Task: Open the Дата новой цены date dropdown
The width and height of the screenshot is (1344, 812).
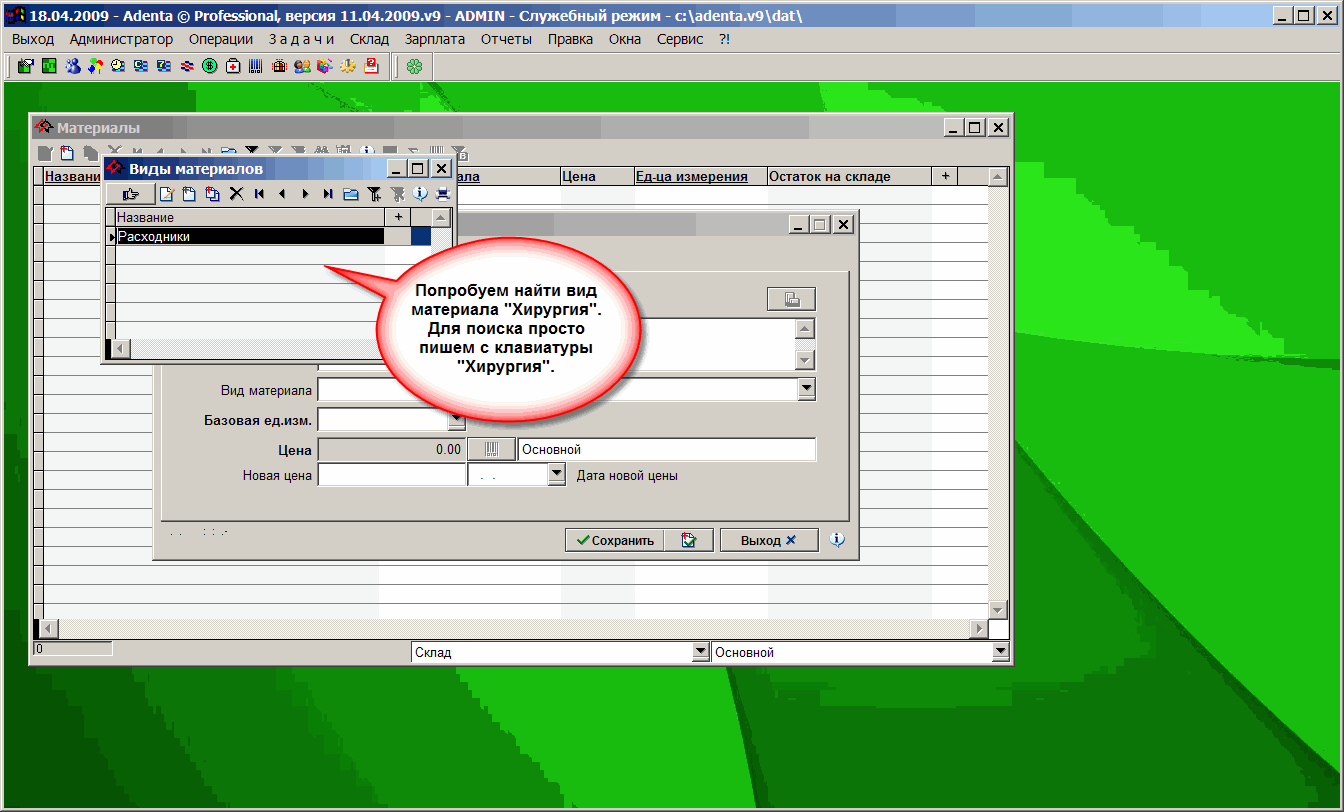Action: click(x=558, y=476)
